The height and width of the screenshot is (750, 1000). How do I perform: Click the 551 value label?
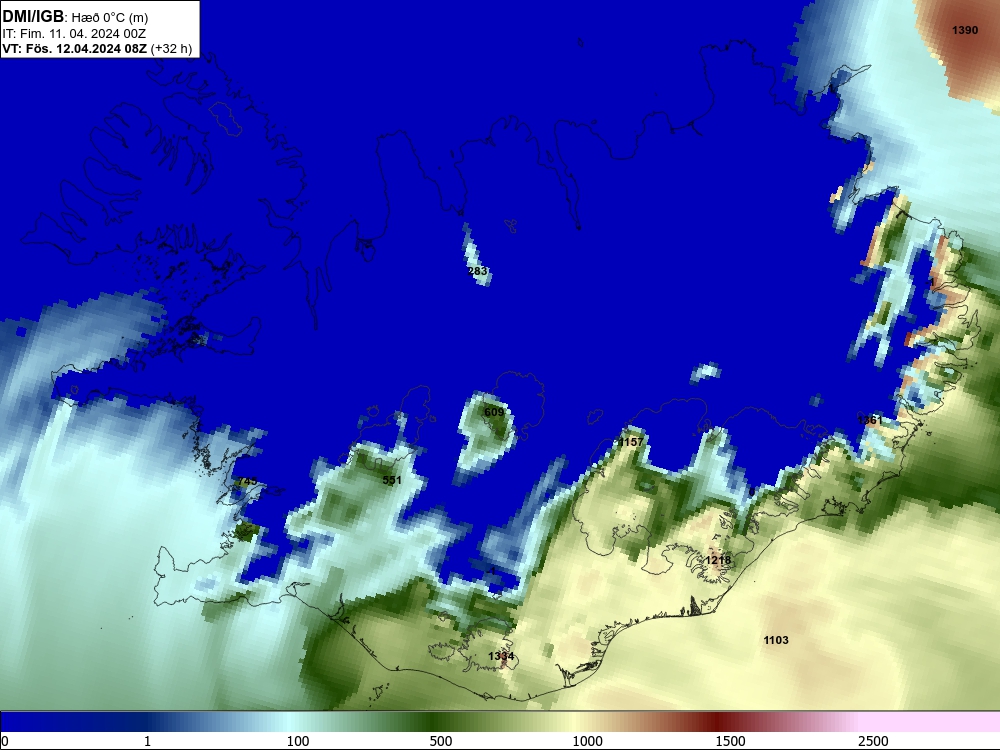click(392, 480)
